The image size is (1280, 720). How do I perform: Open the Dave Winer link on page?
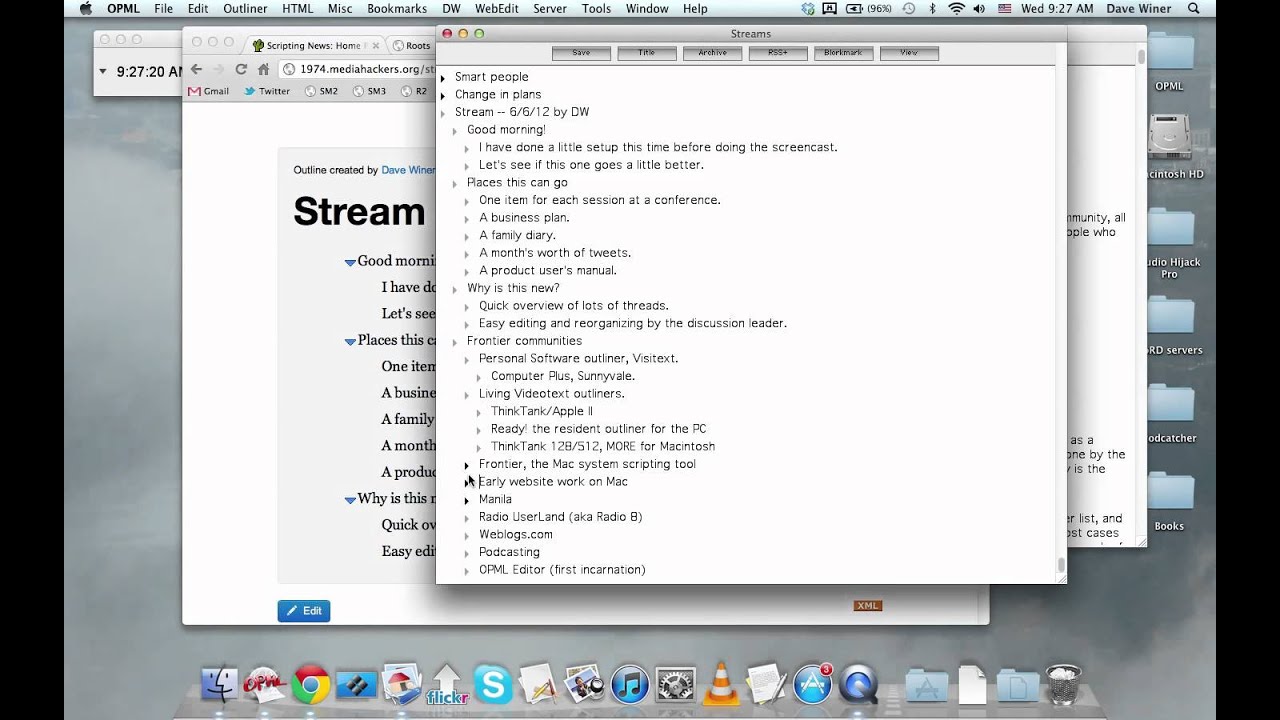(x=408, y=170)
